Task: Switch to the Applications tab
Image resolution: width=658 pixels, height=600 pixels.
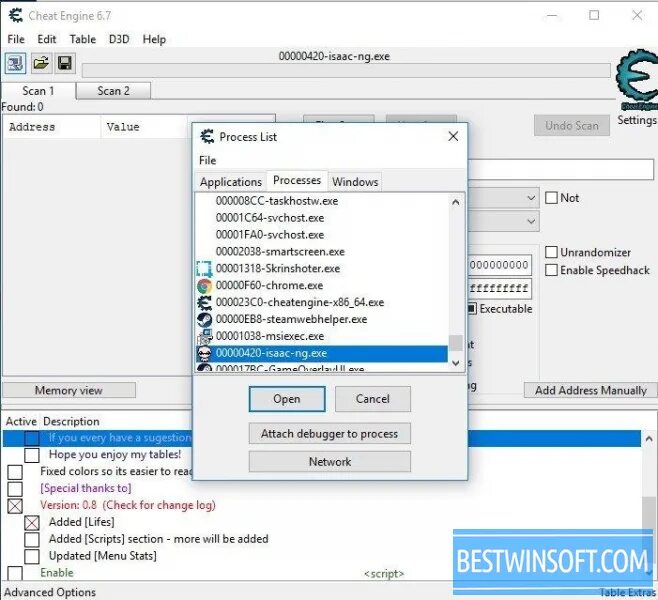Action: point(231,182)
